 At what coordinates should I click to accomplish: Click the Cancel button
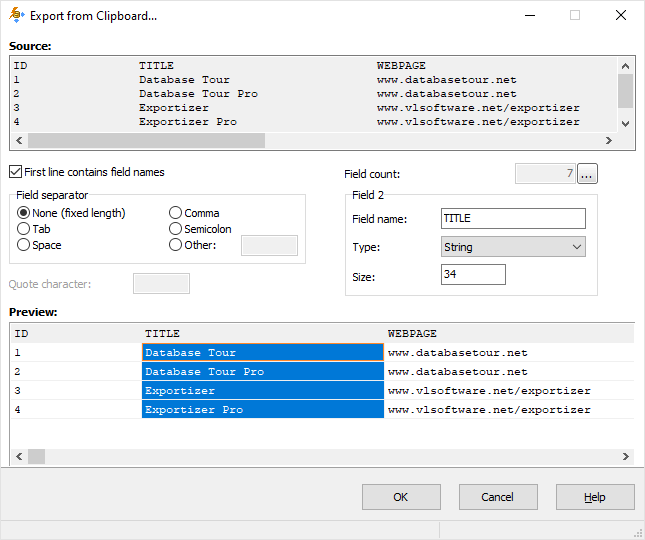coord(498,497)
